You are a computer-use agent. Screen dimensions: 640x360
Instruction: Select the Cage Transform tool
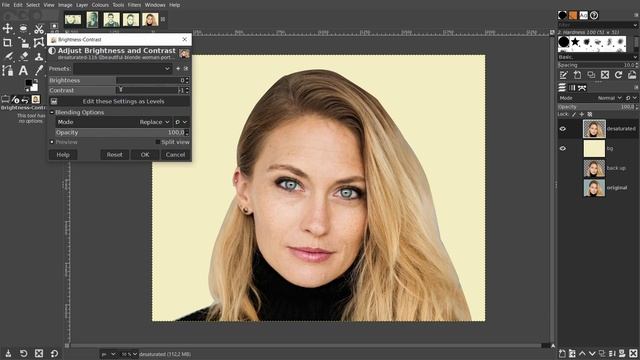[39, 42]
